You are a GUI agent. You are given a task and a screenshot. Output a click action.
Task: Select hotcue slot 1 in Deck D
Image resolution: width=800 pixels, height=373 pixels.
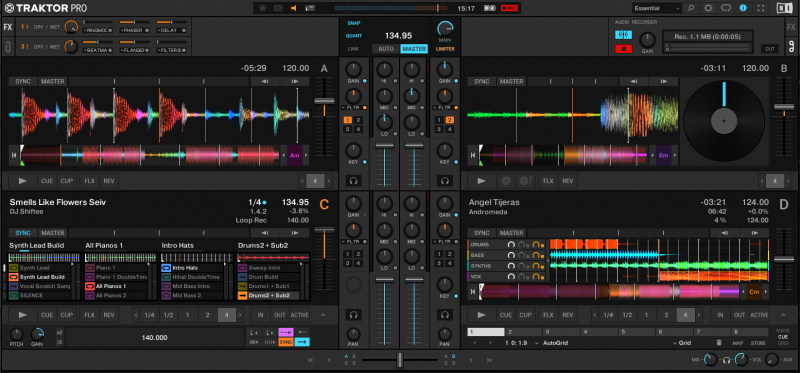point(486,332)
